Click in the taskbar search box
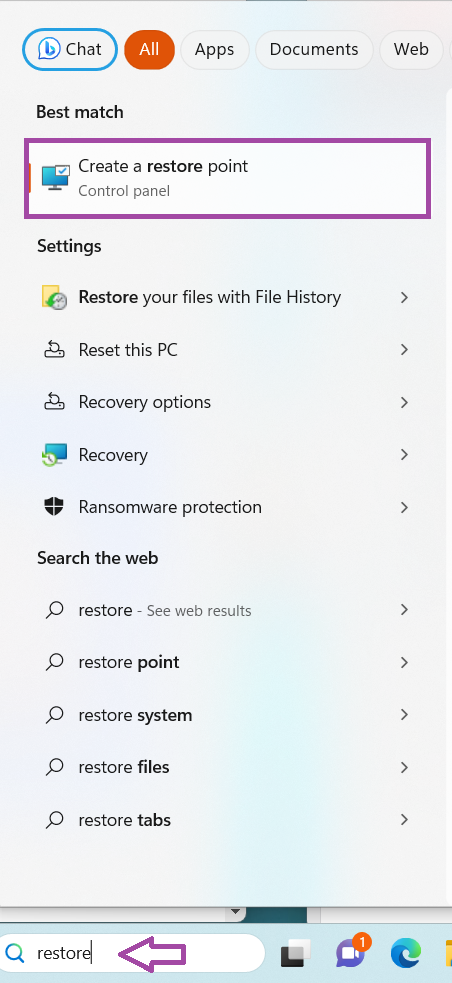 [132, 954]
